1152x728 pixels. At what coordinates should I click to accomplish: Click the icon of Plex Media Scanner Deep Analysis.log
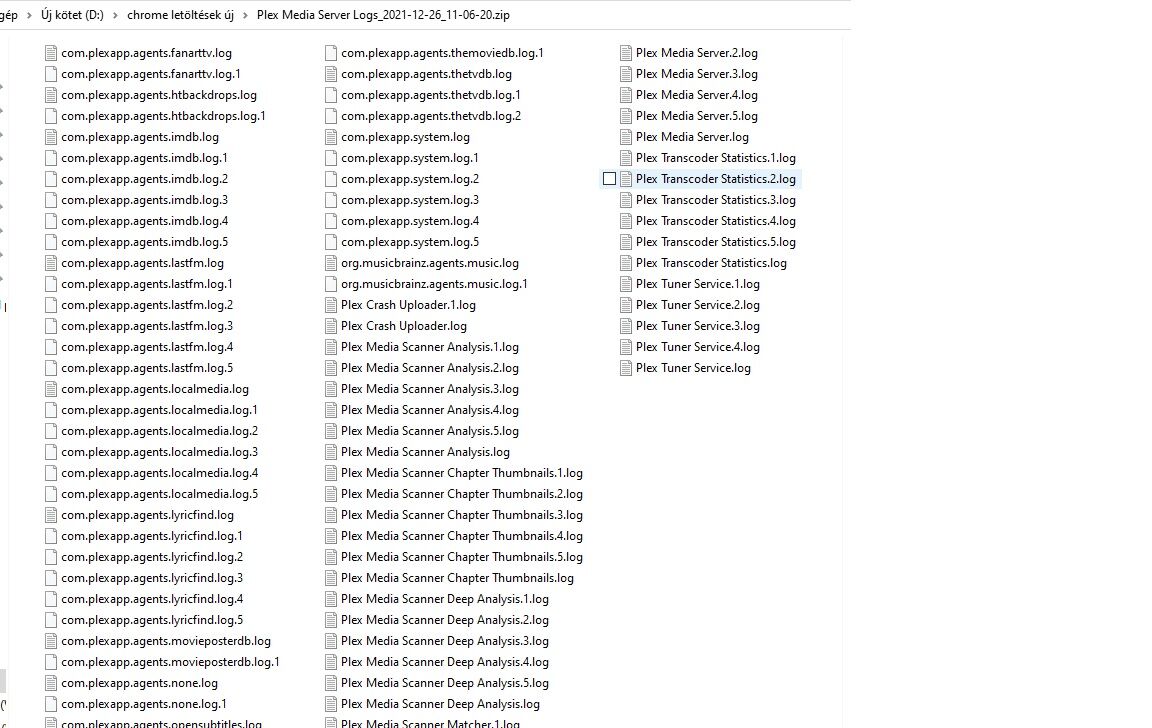(x=331, y=704)
